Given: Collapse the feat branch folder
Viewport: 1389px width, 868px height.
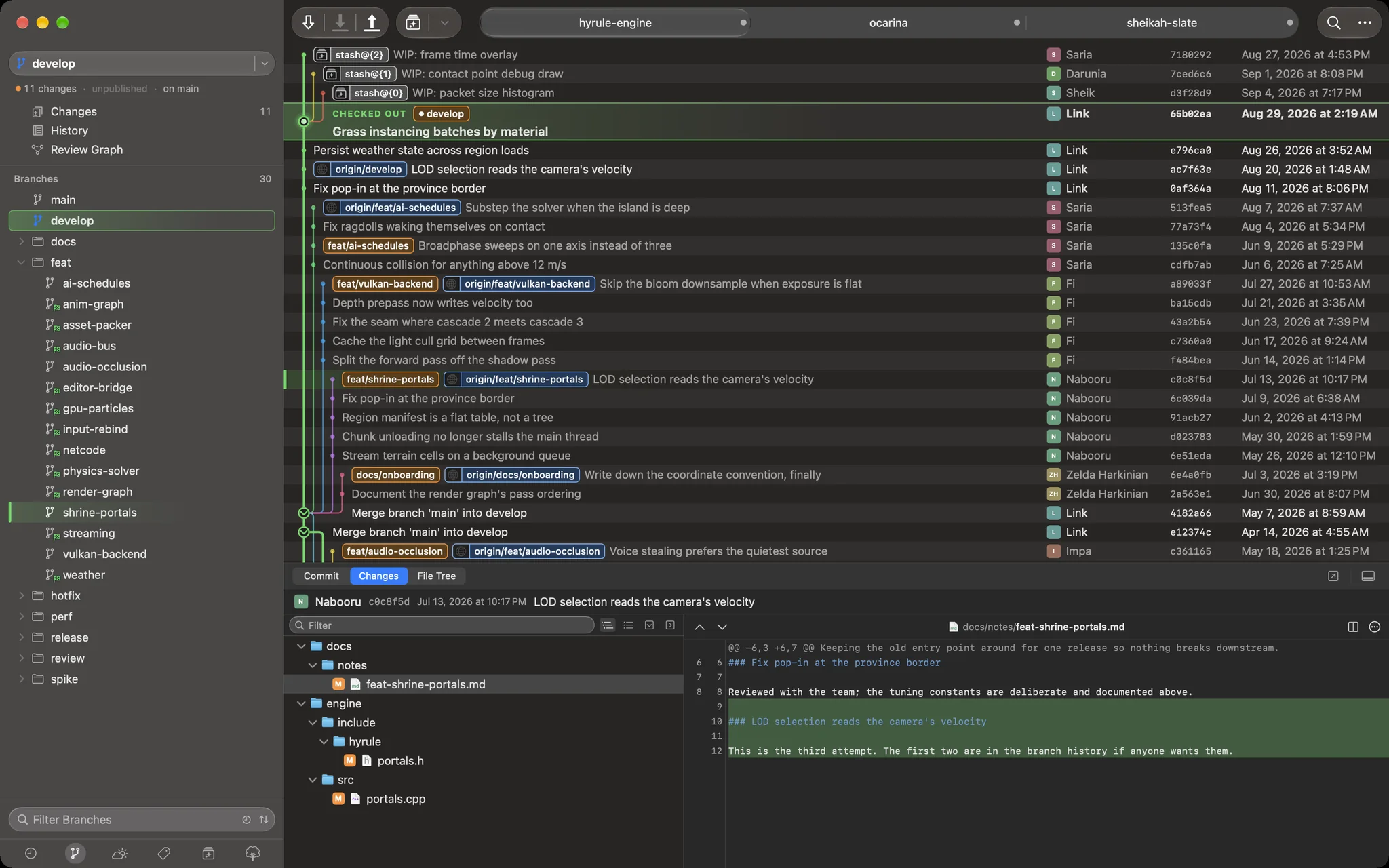Looking at the screenshot, I should [21, 262].
